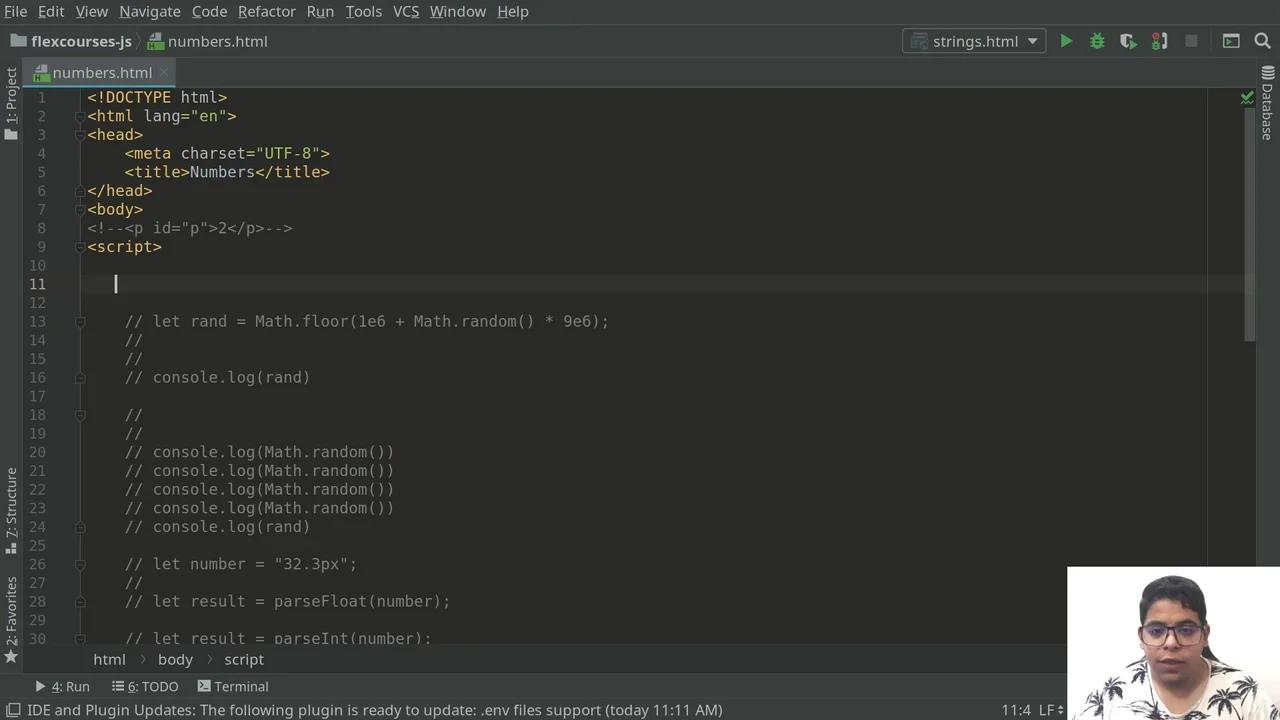Open the strings.html run configuration dropdown
1280x720 pixels.
(x=974, y=41)
